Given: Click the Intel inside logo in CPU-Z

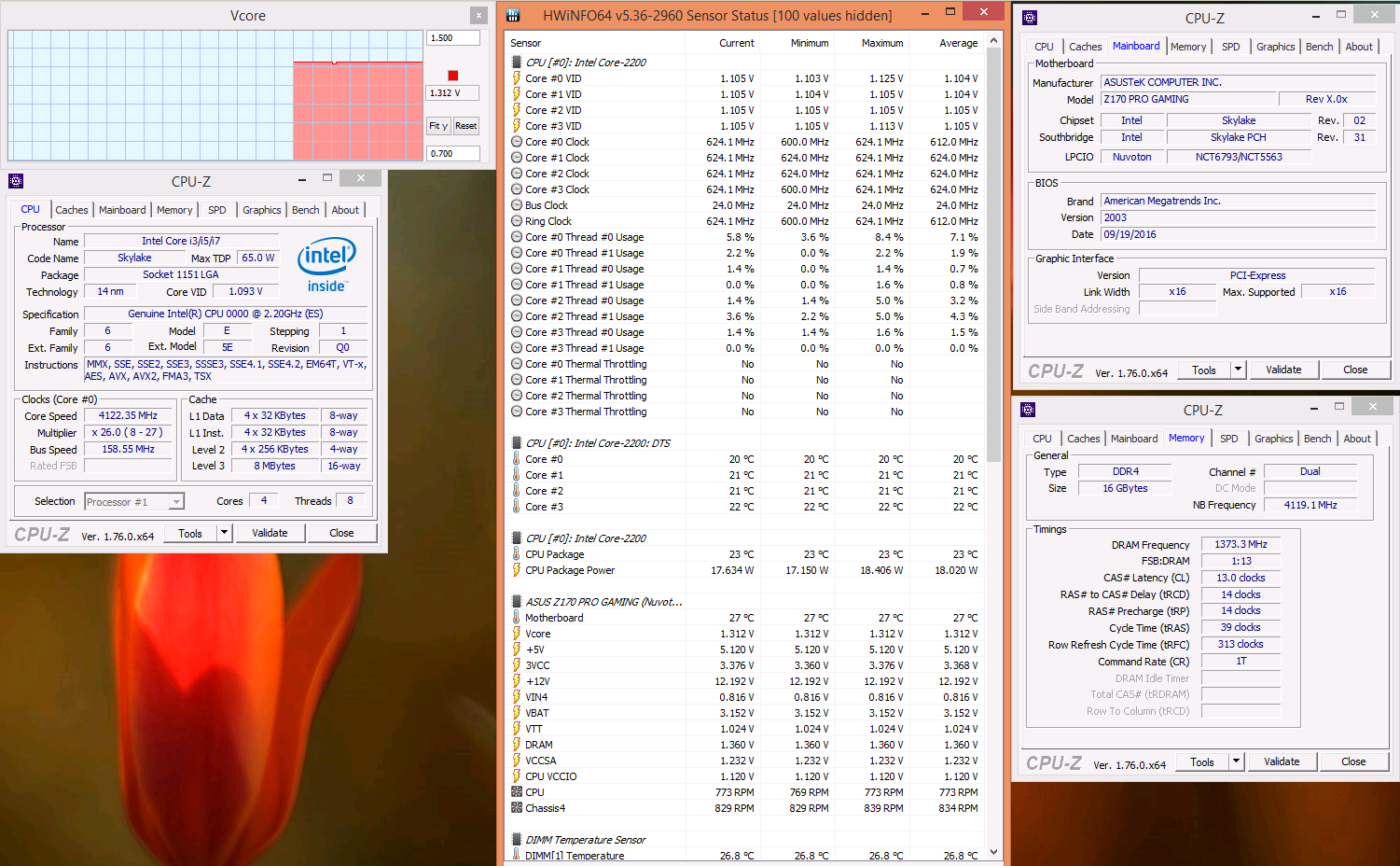Looking at the screenshot, I should [x=326, y=266].
